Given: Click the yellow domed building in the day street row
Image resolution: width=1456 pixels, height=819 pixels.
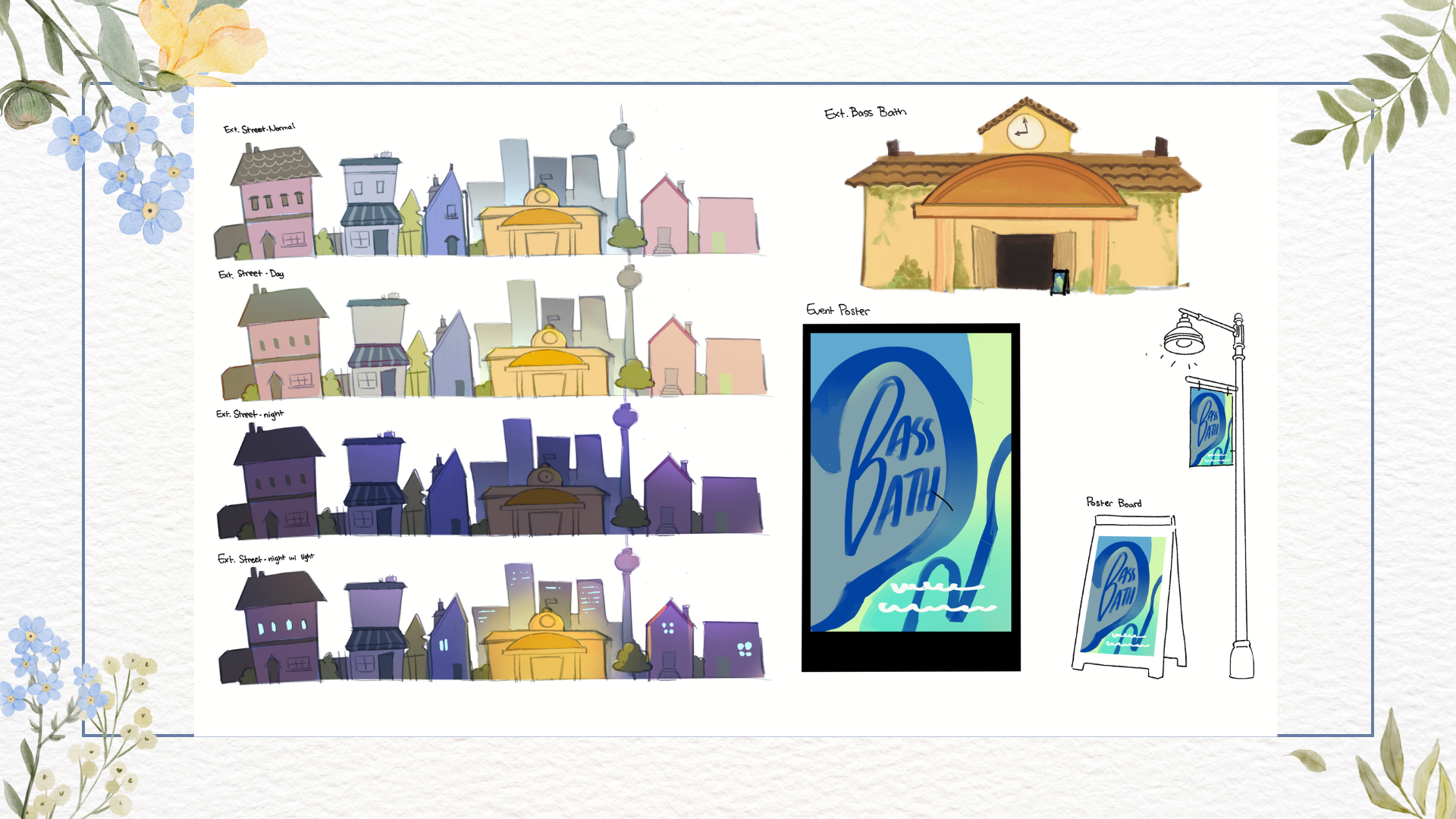Looking at the screenshot, I should click(546, 364).
